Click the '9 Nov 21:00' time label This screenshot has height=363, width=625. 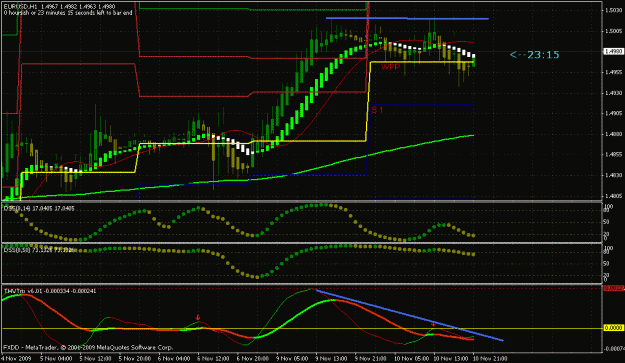371,358
